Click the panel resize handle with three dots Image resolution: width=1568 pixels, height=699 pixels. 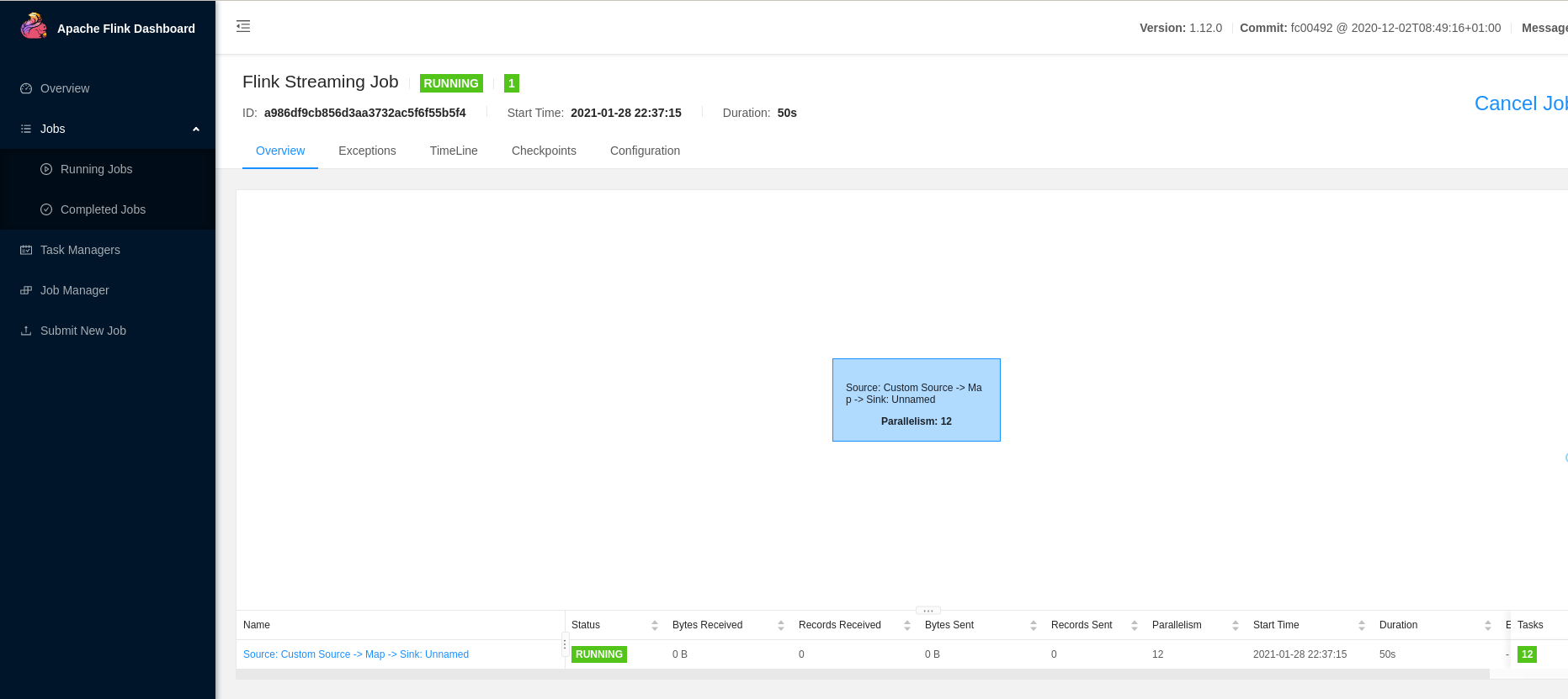coord(928,611)
